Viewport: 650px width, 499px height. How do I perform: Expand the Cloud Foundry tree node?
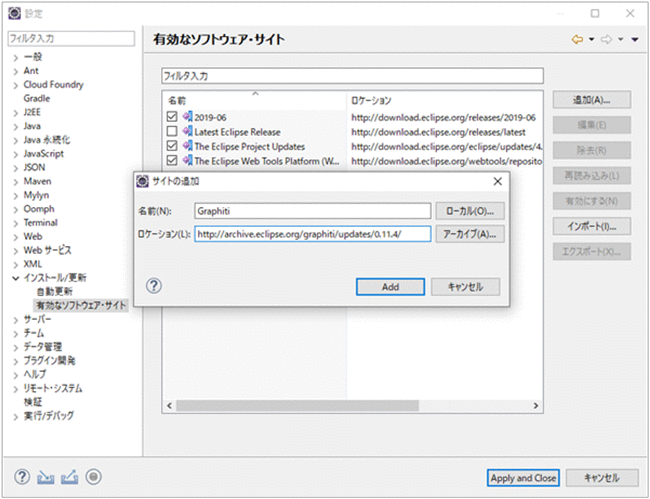tap(16, 85)
